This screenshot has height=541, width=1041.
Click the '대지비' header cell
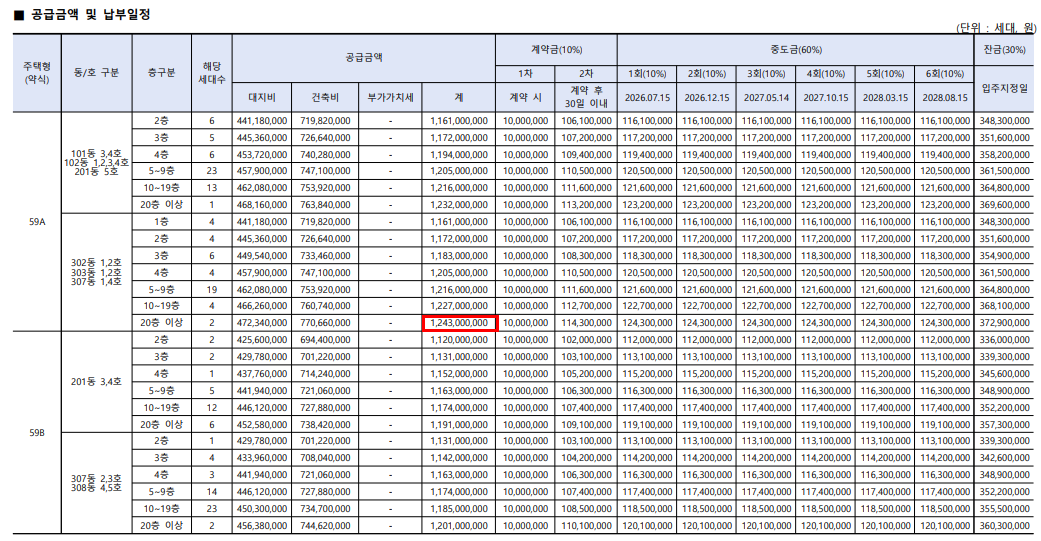262,98
